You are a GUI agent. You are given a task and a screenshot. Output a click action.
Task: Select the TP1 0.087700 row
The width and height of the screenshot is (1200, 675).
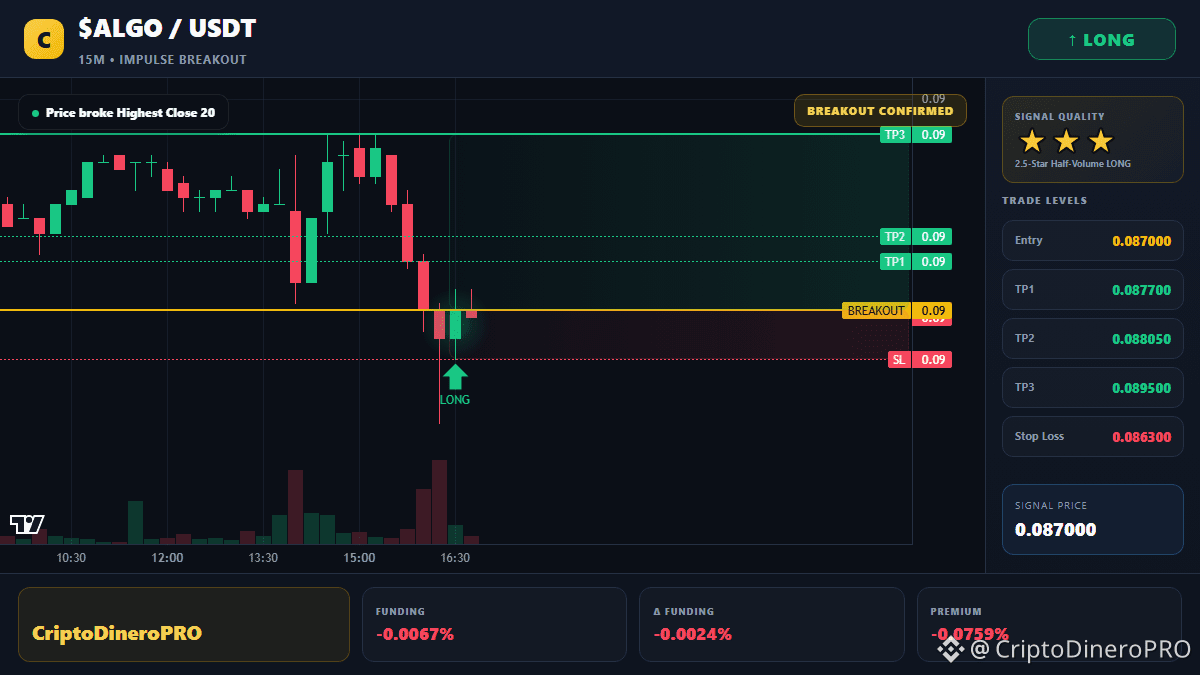coord(1092,290)
